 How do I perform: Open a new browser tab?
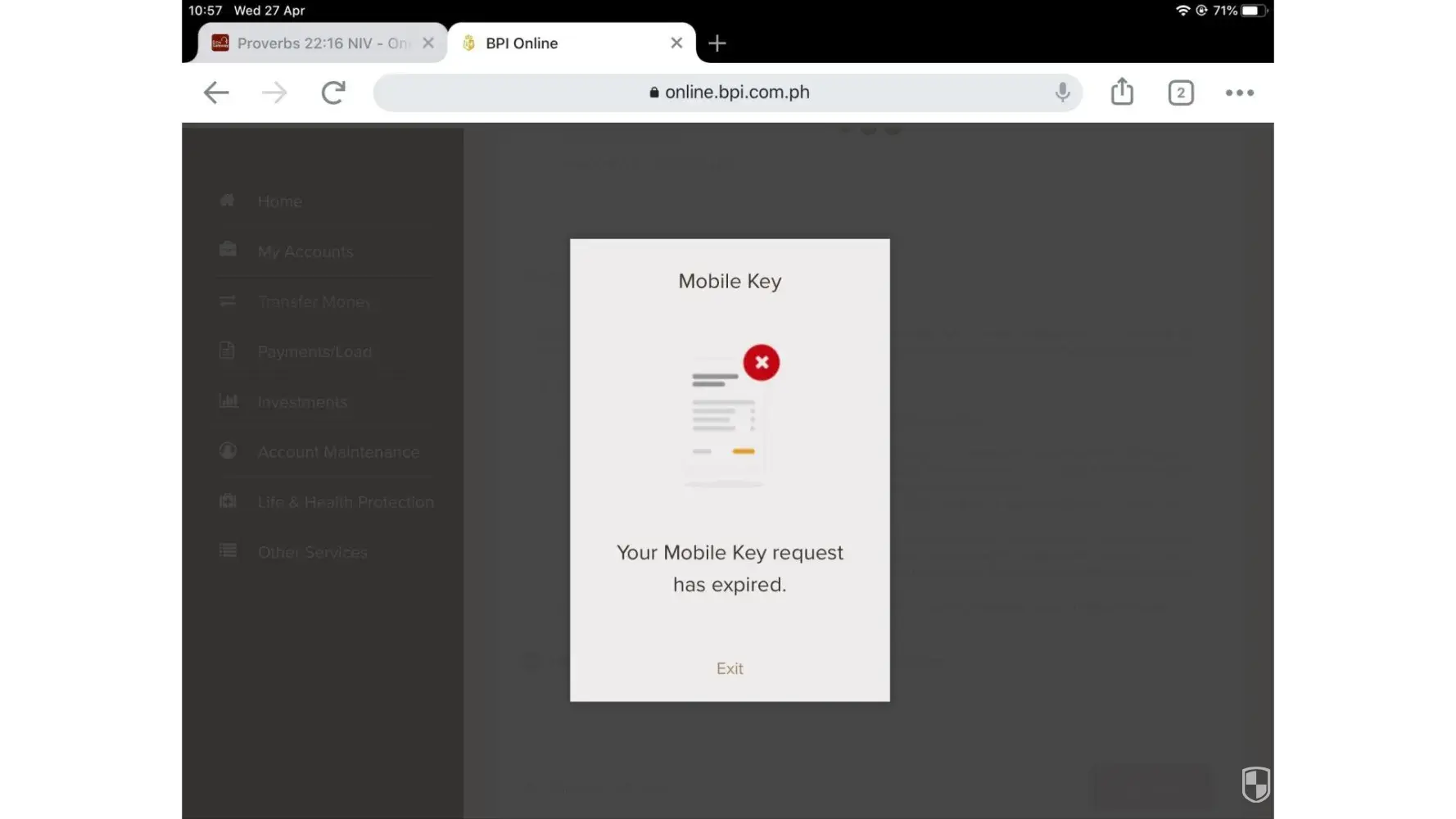(x=717, y=43)
